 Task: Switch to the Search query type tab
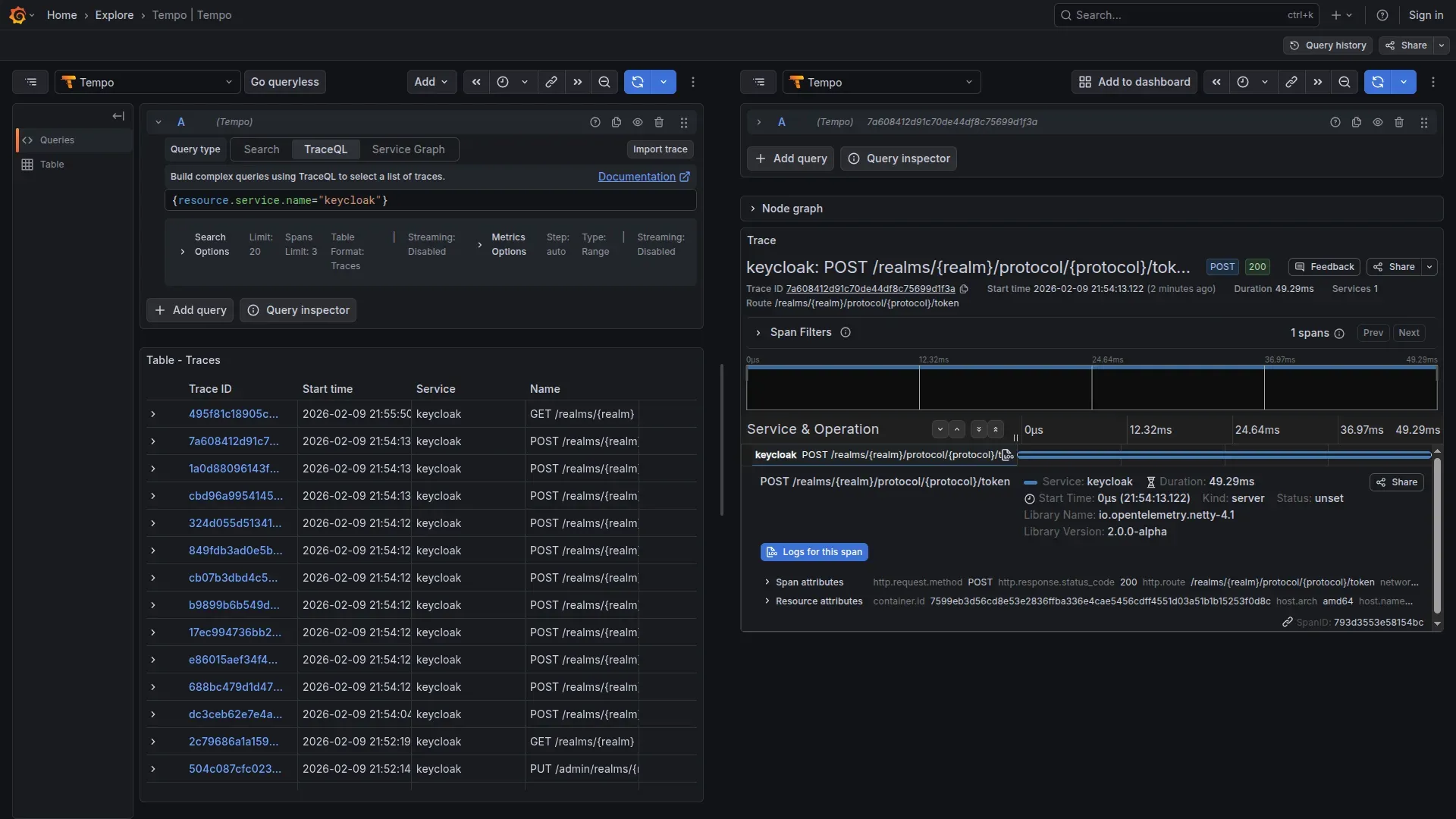click(x=260, y=149)
